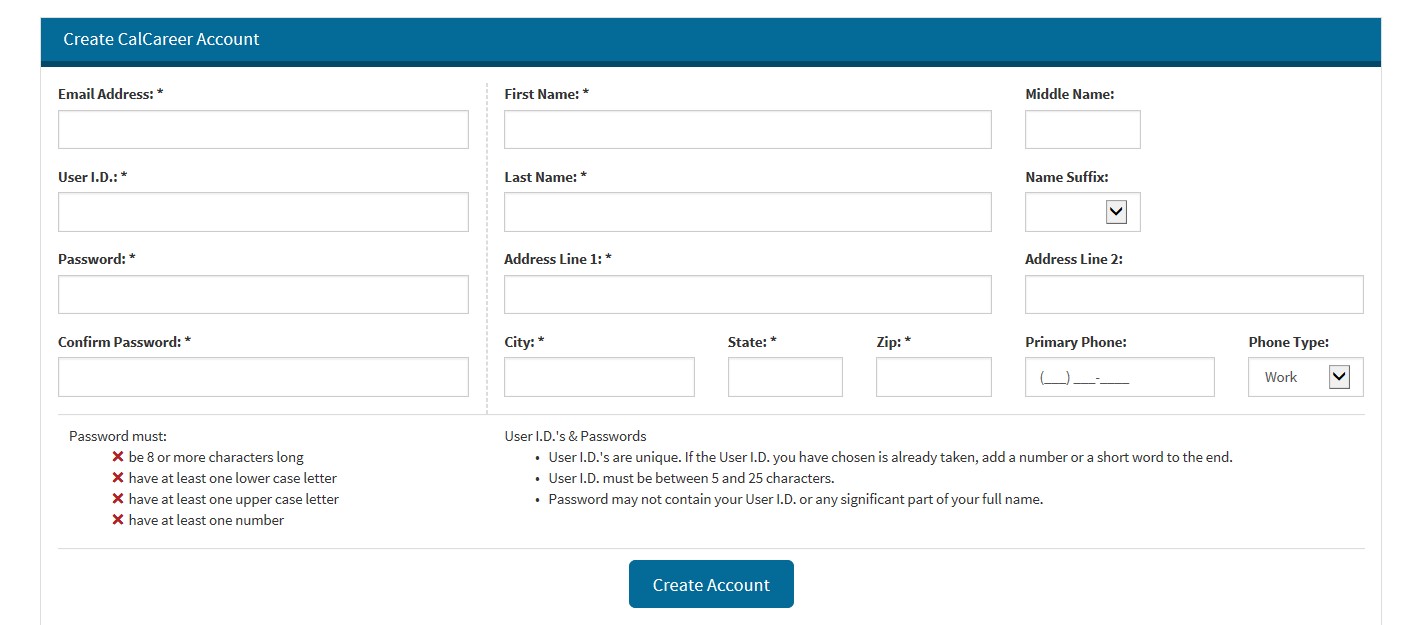Click the Confirm Password input box
Viewport: 1423px width, 625px height.
263,377
